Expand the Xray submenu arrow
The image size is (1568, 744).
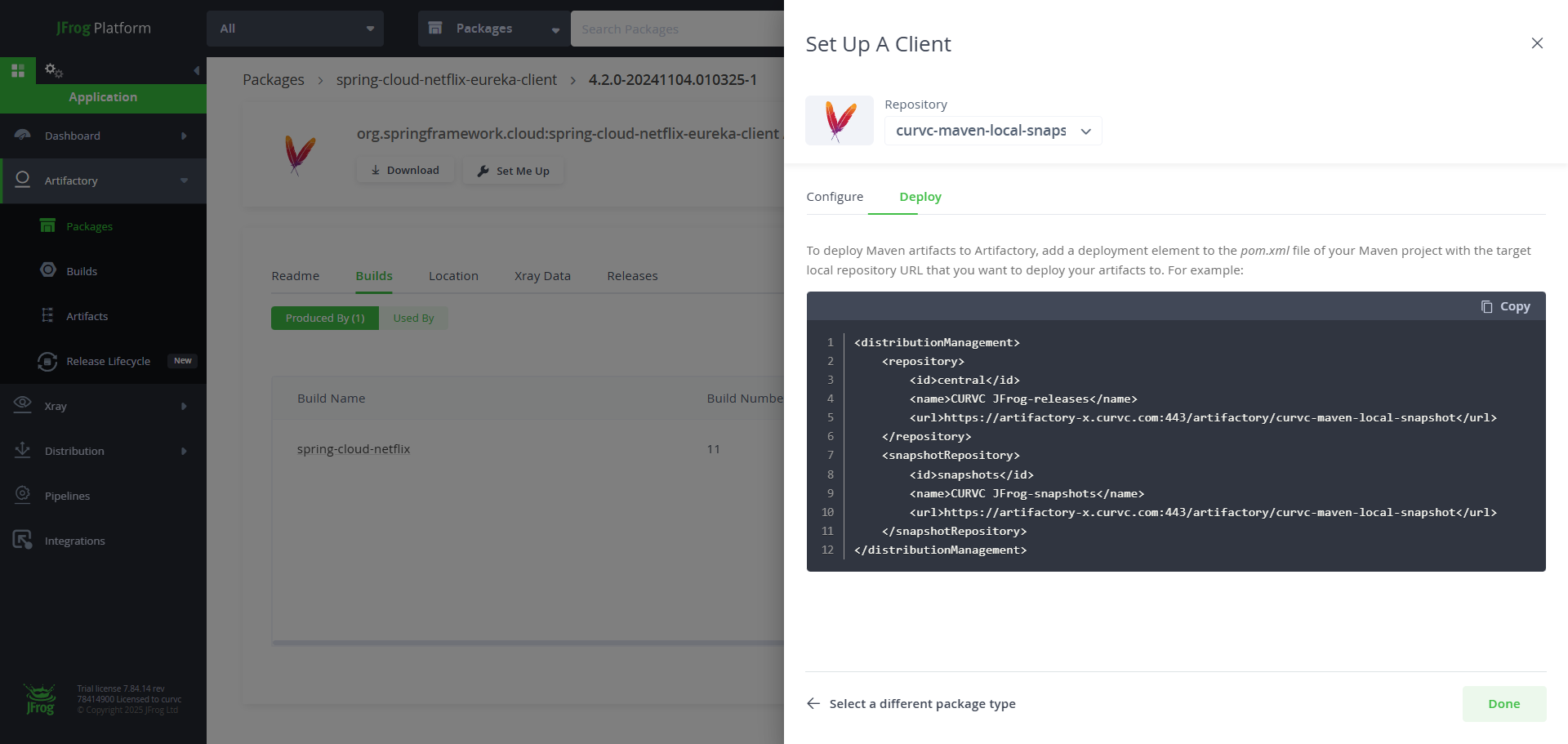pos(184,406)
